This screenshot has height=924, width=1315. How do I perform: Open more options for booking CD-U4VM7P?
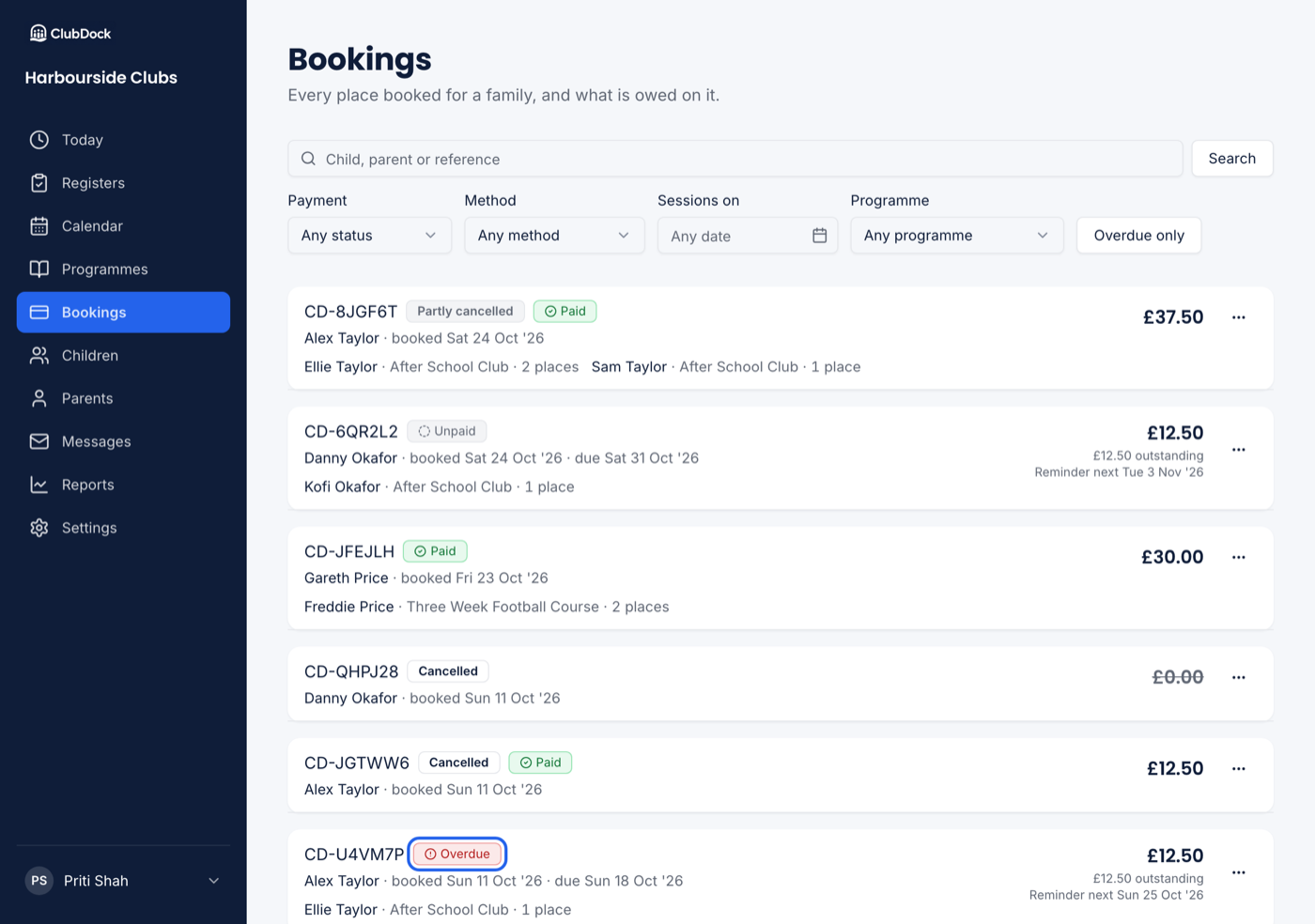[1239, 872]
